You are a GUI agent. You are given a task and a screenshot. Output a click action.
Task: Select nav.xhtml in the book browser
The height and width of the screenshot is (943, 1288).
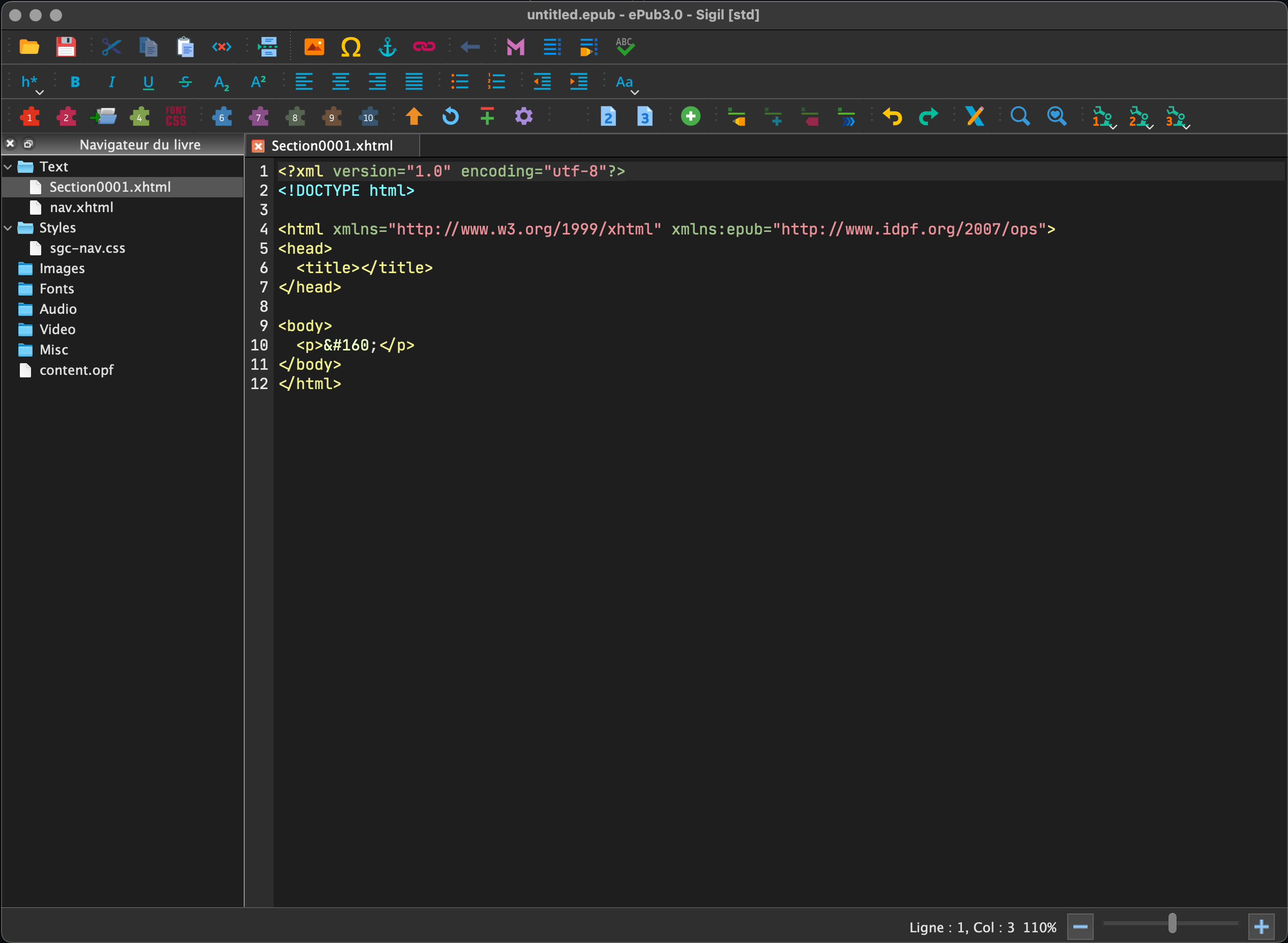(80, 207)
